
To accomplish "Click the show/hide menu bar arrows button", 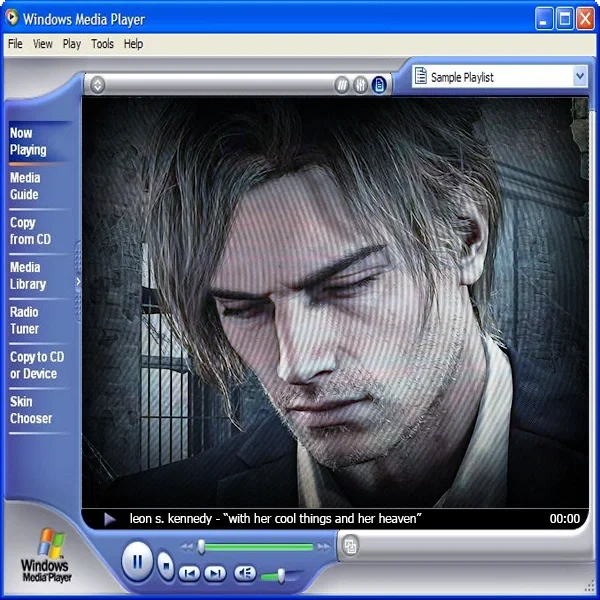I will pos(98,85).
